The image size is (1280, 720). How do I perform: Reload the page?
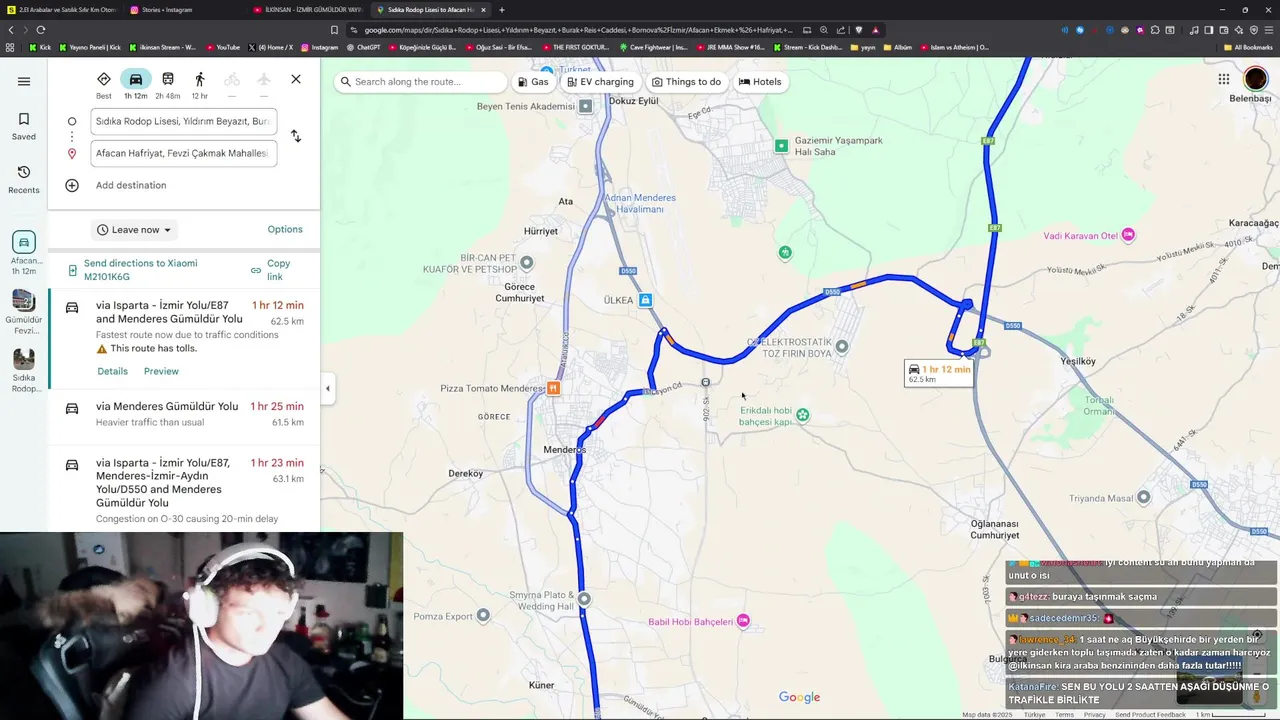pos(40,30)
